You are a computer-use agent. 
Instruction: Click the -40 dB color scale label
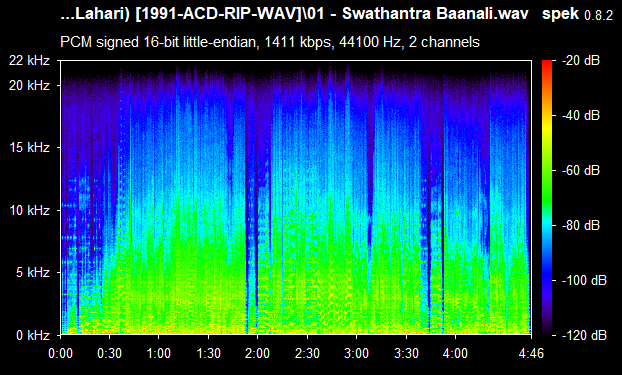(581, 115)
